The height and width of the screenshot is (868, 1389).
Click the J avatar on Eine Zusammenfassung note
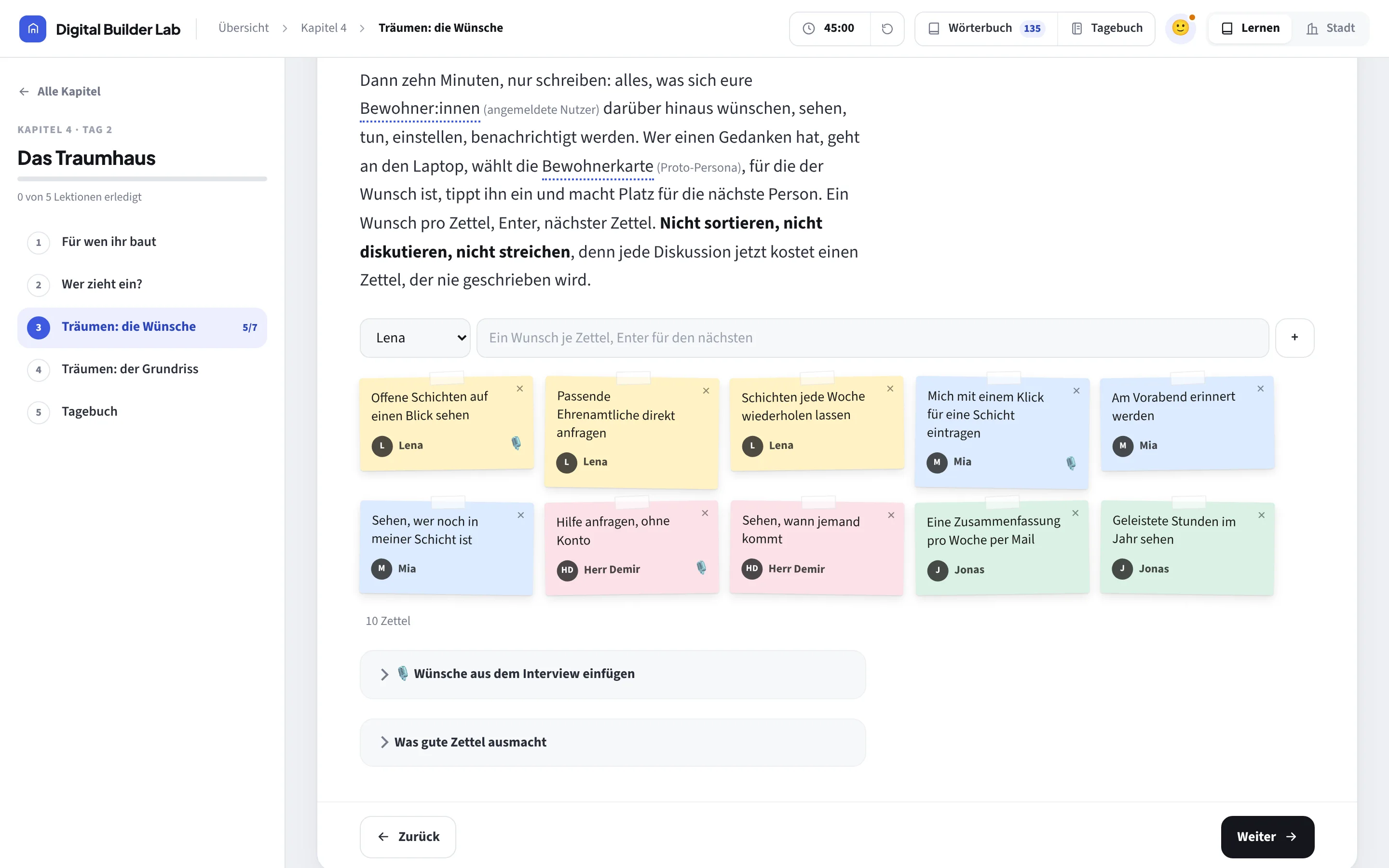[x=937, y=570]
